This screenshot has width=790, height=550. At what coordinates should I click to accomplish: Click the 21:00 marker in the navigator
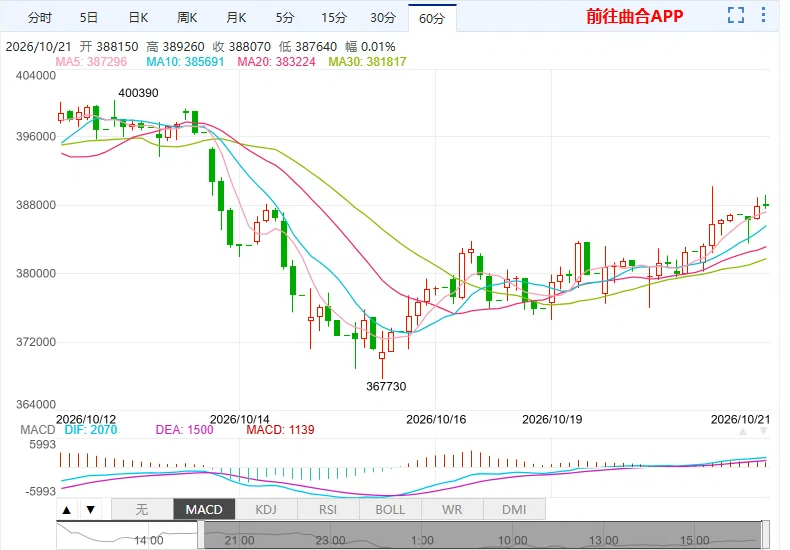coord(239,540)
